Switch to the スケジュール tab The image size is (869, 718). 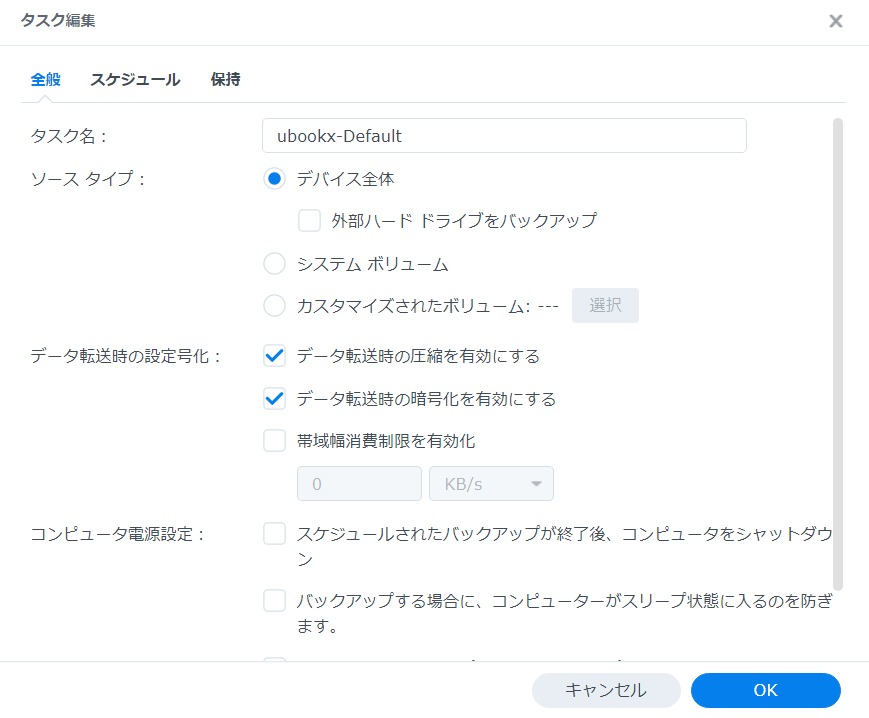click(x=135, y=79)
